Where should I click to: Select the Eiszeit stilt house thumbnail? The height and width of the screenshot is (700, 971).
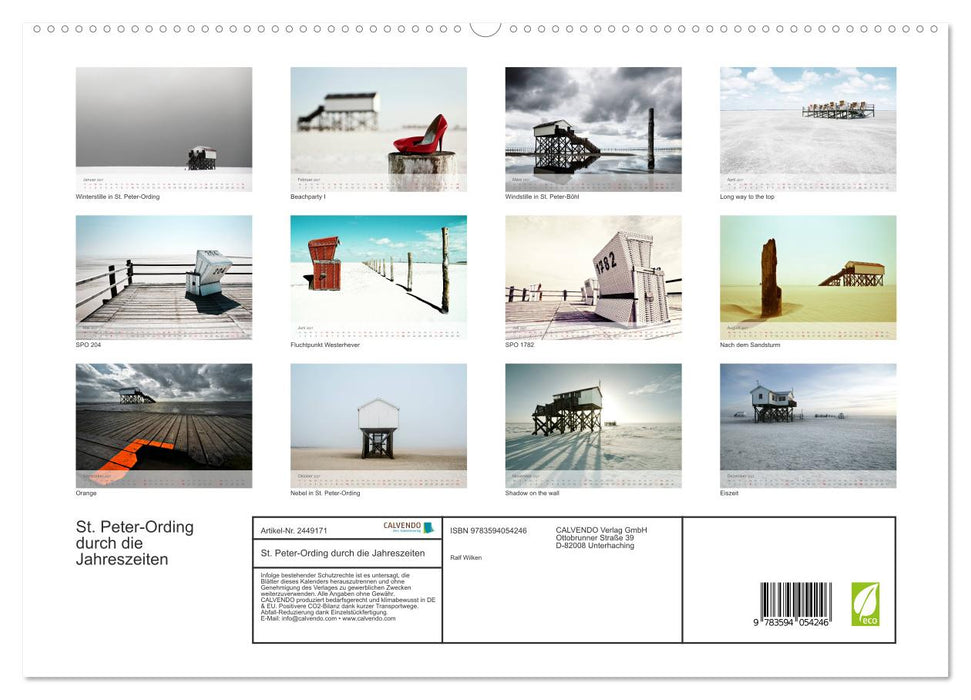point(808,426)
